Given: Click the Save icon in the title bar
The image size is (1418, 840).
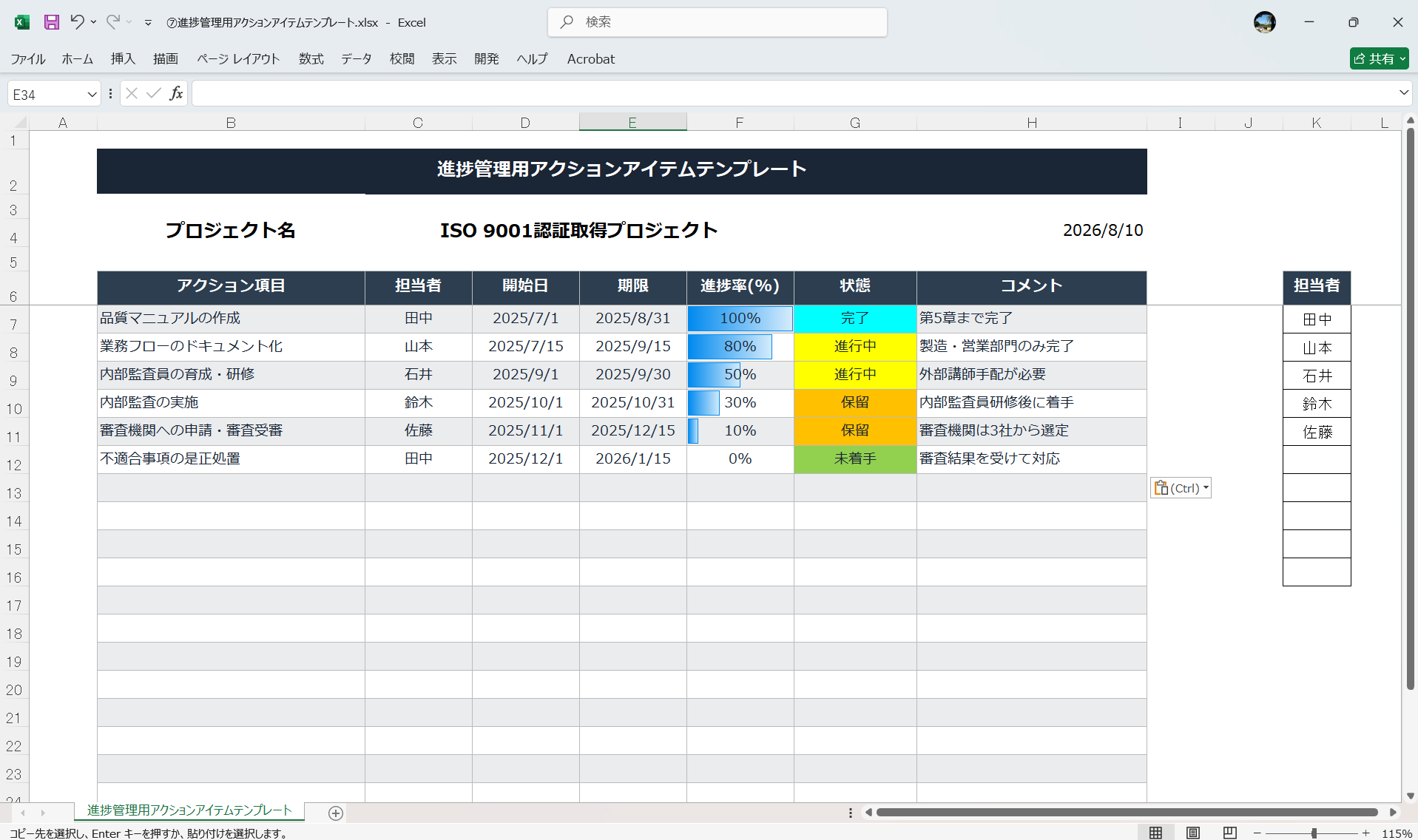Looking at the screenshot, I should click(x=51, y=22).
